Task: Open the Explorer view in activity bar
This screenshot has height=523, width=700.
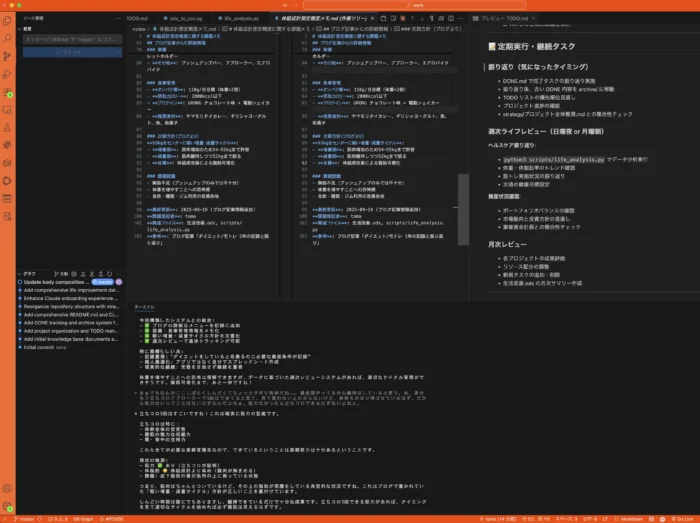Action: pos(8,21)
